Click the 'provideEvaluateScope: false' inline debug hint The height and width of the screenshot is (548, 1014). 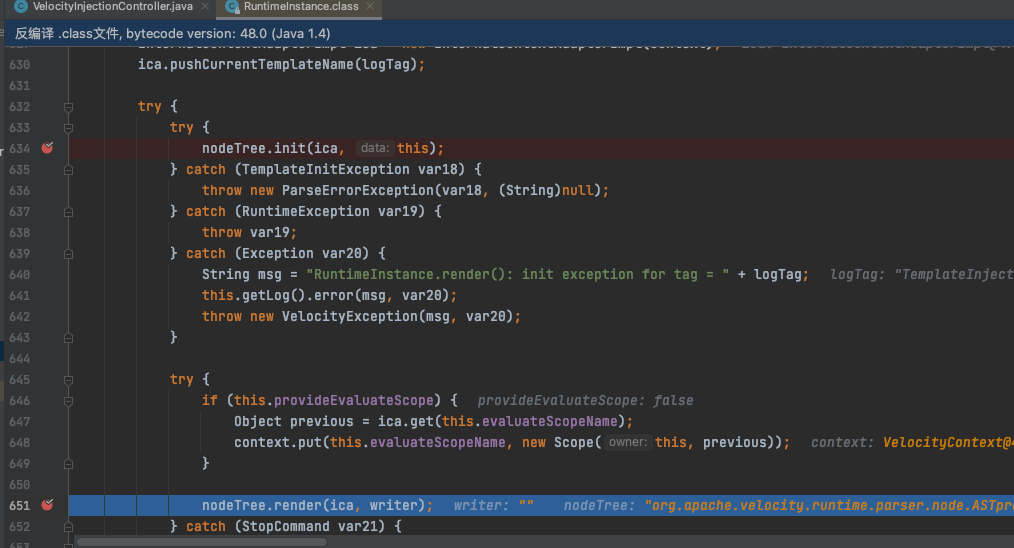[585, 400]
